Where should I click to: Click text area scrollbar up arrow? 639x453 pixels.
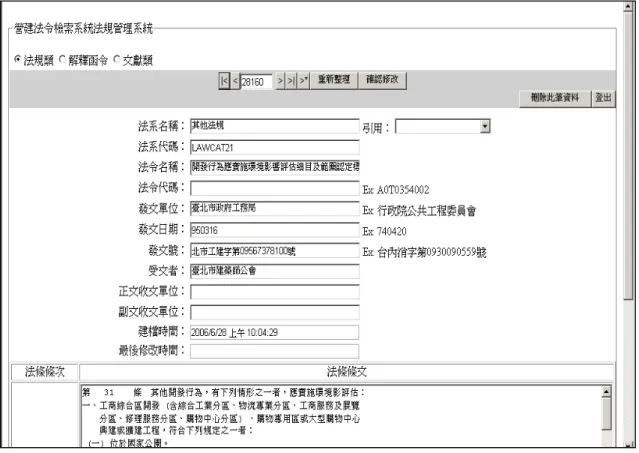[606, 392]
